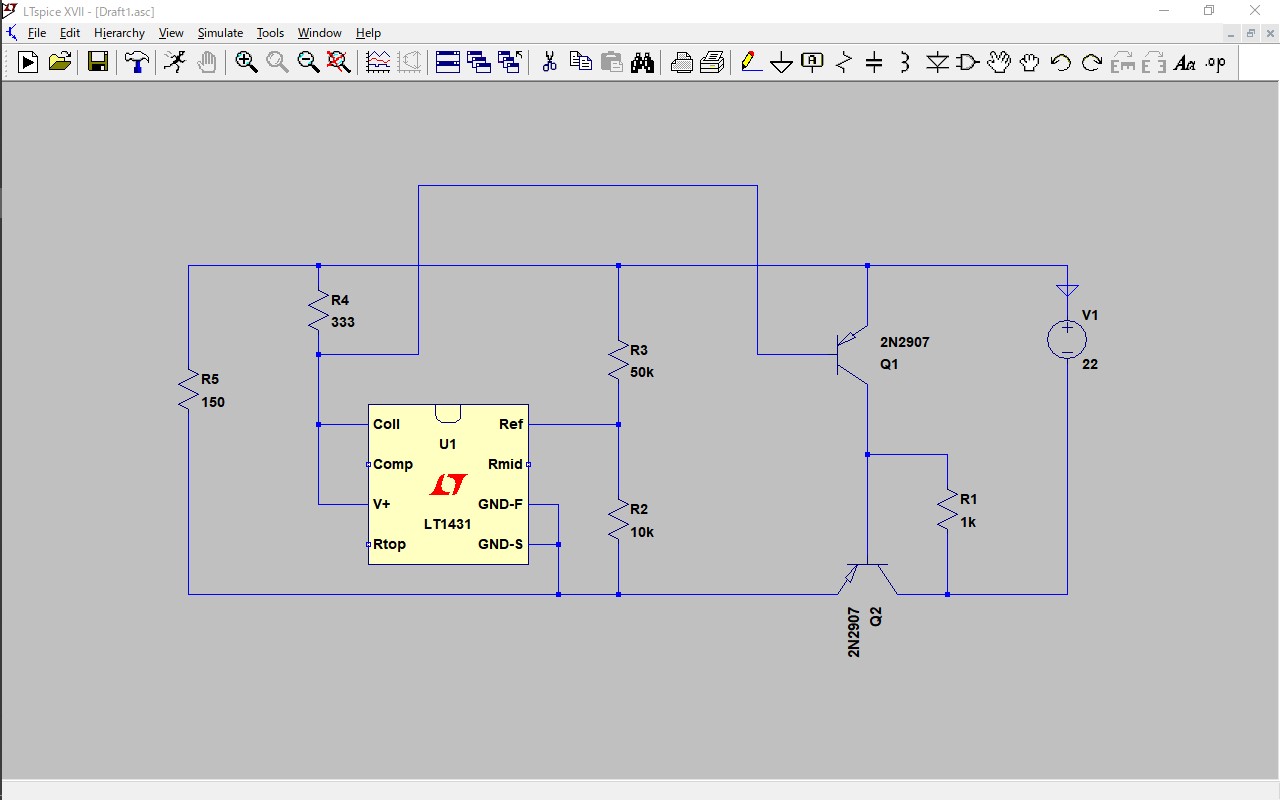Place a diode
1280x800 pixels.
click(x=937, y=62)
